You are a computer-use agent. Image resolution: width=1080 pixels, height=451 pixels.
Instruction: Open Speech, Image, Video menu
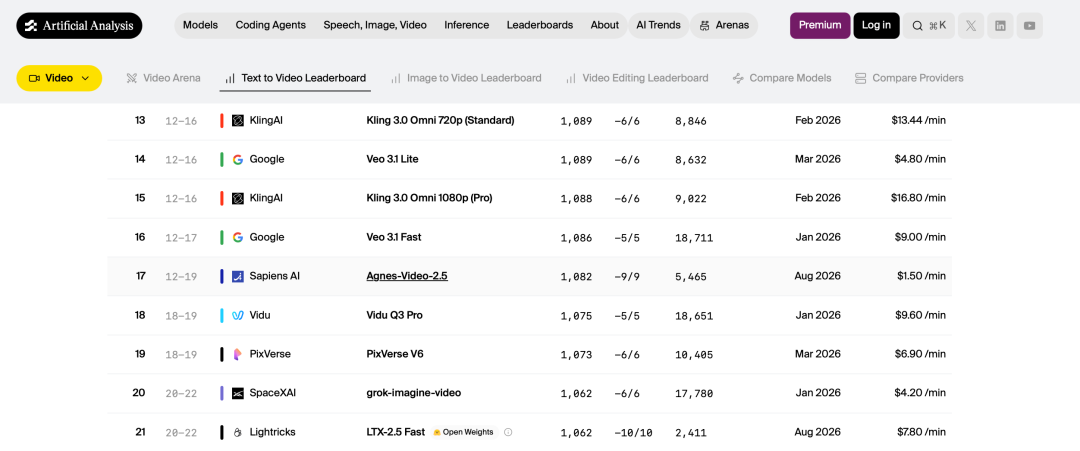click(375, 25)
